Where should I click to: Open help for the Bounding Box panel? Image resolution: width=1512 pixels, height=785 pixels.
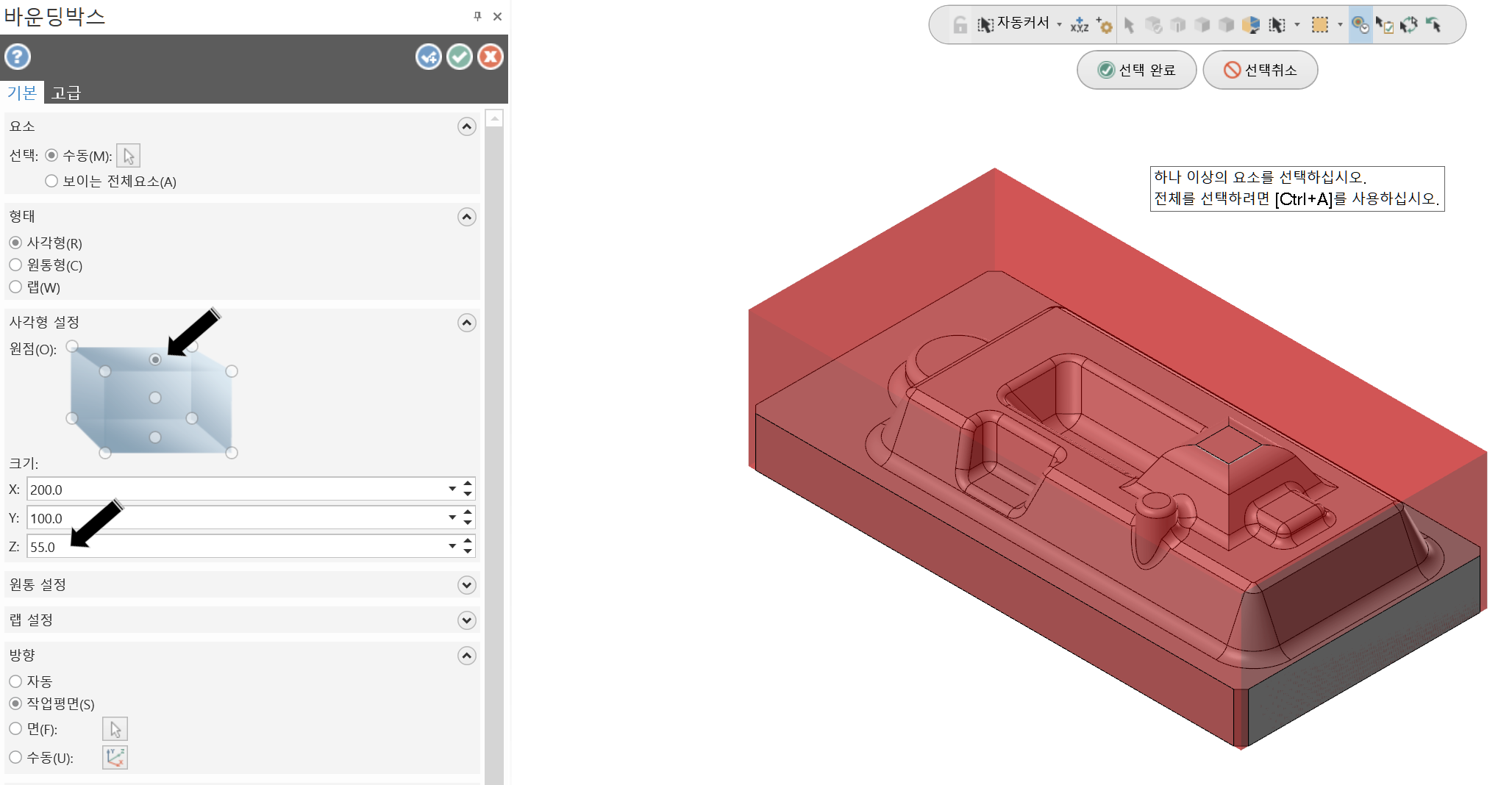coord(18,57)
